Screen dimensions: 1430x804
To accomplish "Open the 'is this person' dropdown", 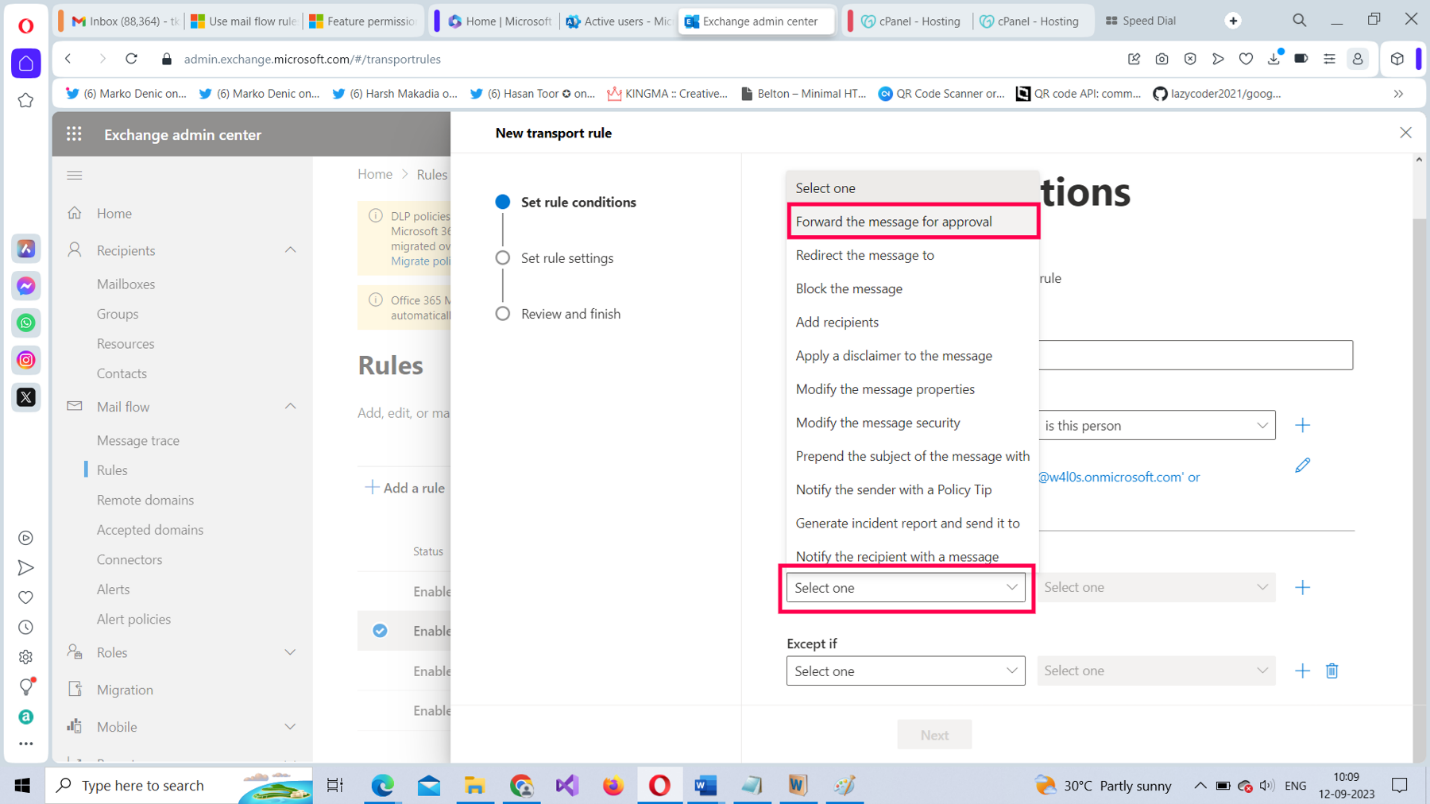I will [x=1155, y=425].
